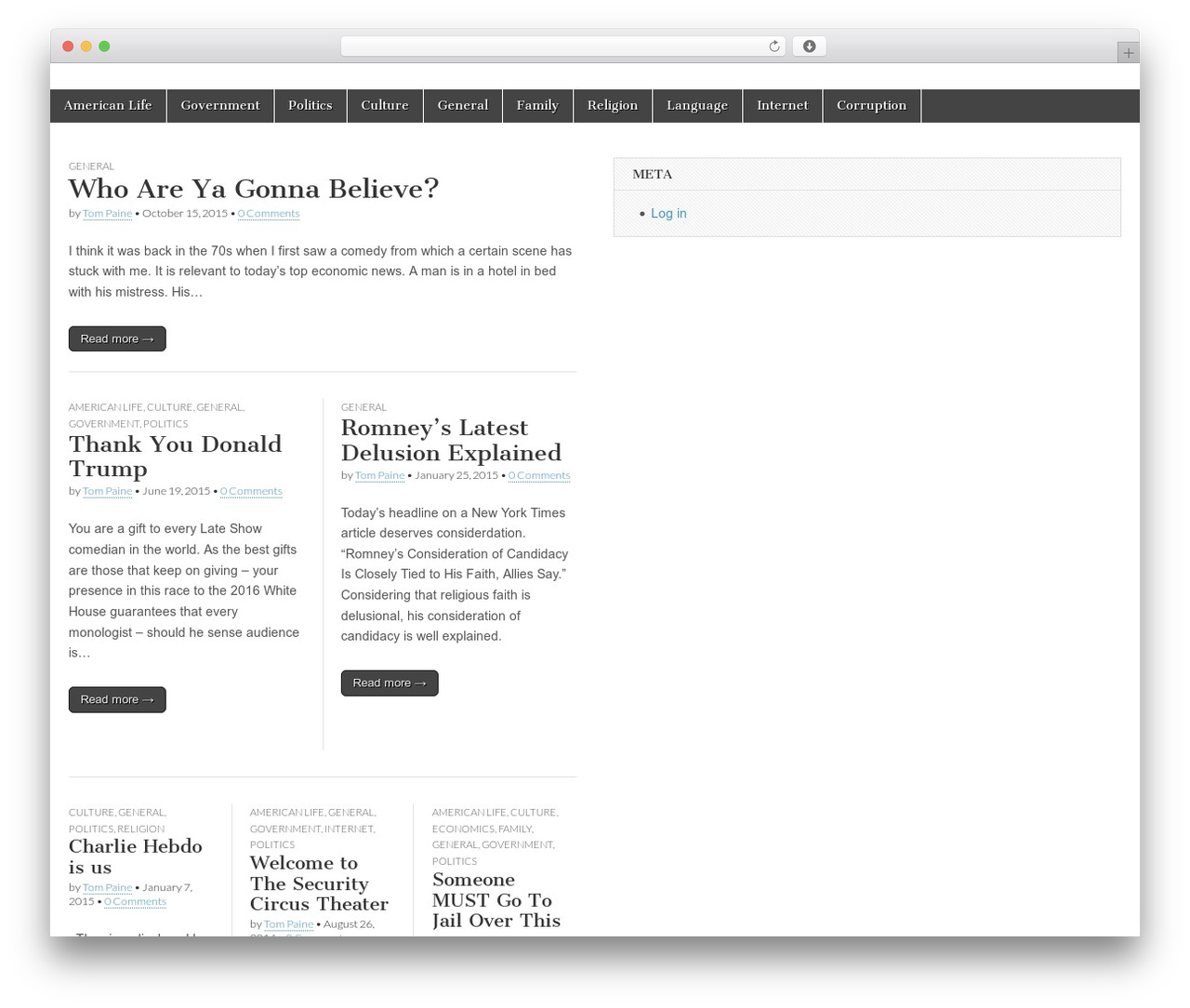The height and width of the screenshot is (1008, 1190).
Task: Open Tom Paine author link on Romney post
Action: [379, 475]
